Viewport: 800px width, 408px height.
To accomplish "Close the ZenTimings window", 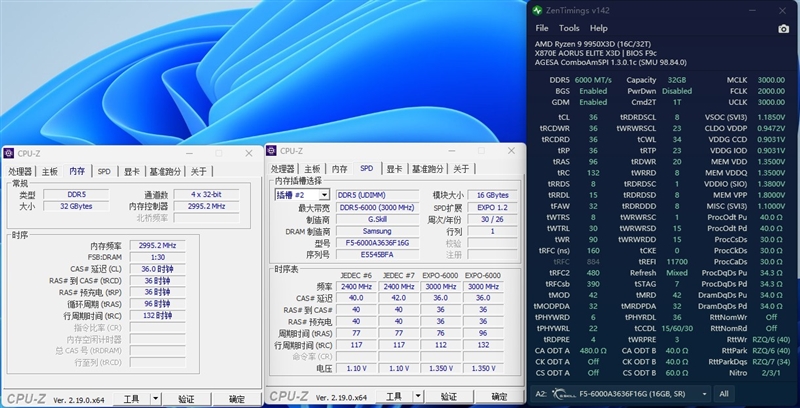I will point(783,10).
